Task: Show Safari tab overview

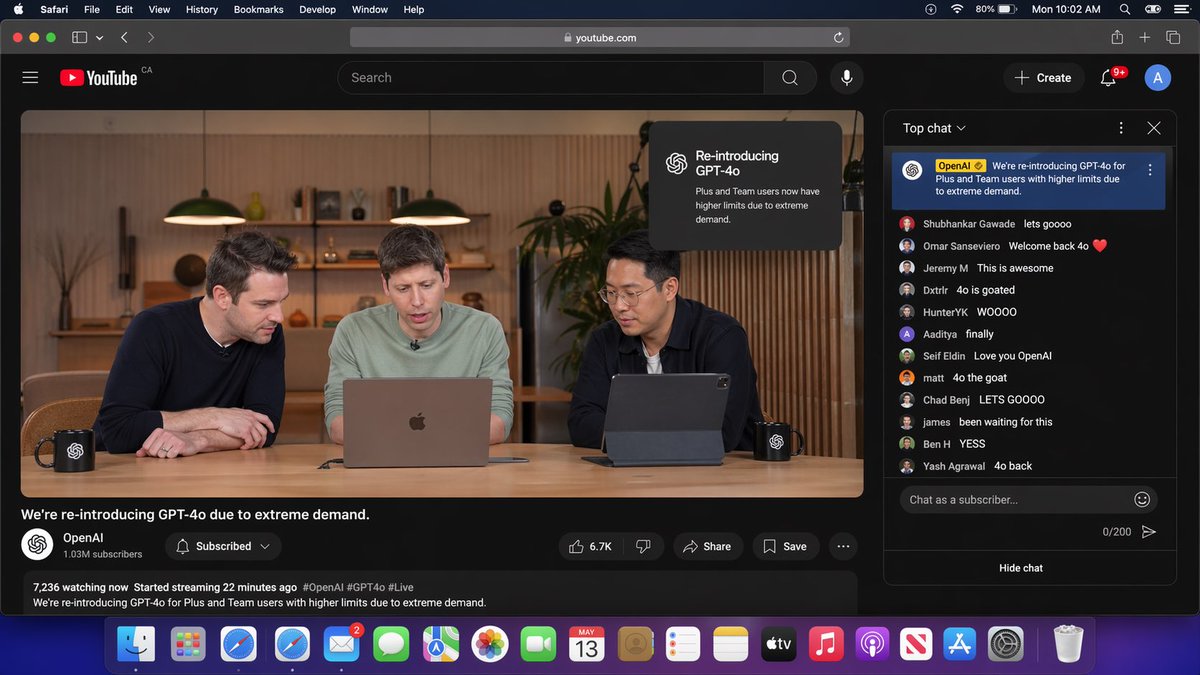Action: [x=1173, y=37]
